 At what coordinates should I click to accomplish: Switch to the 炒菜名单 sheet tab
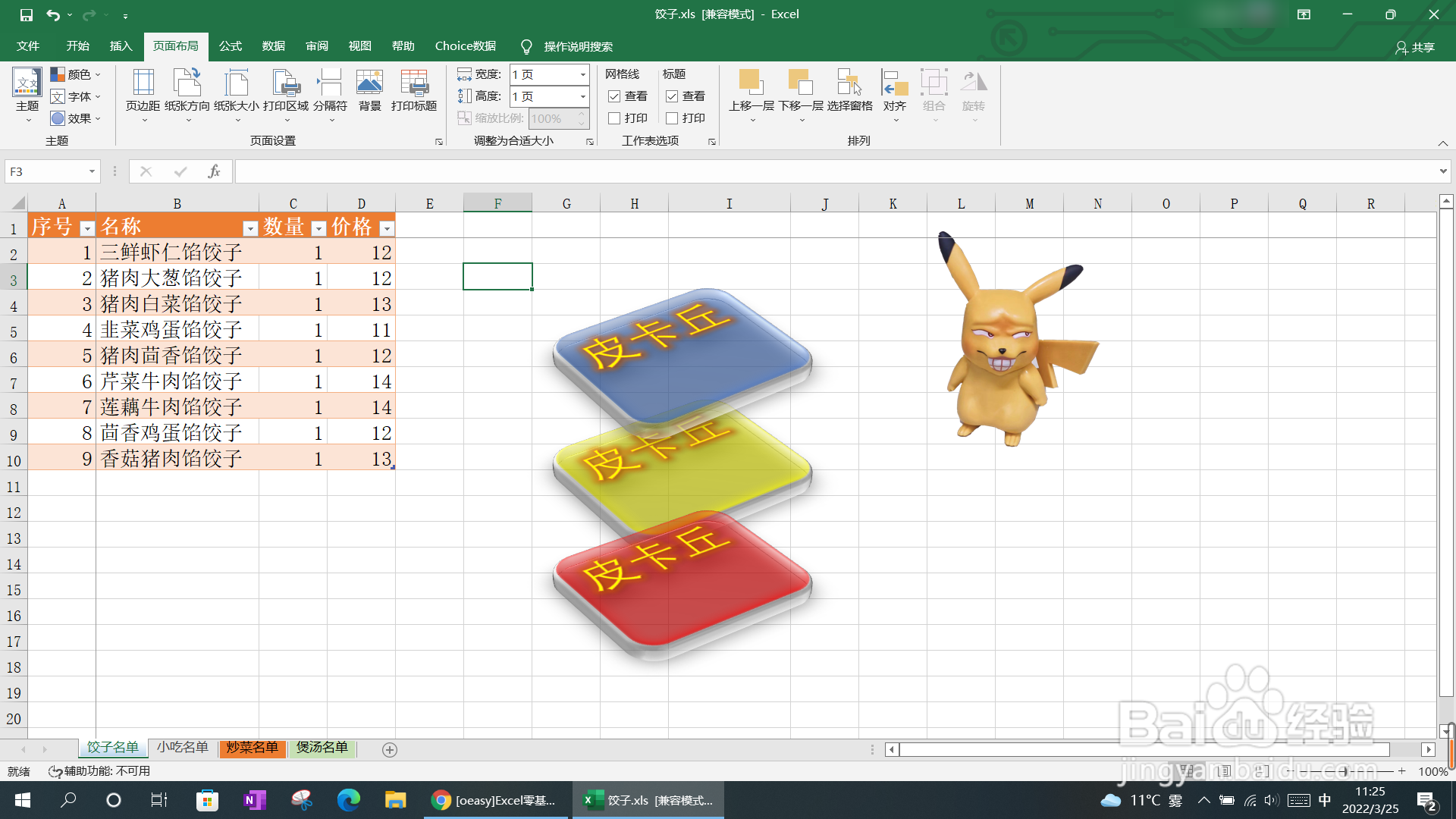click(253, 748)
